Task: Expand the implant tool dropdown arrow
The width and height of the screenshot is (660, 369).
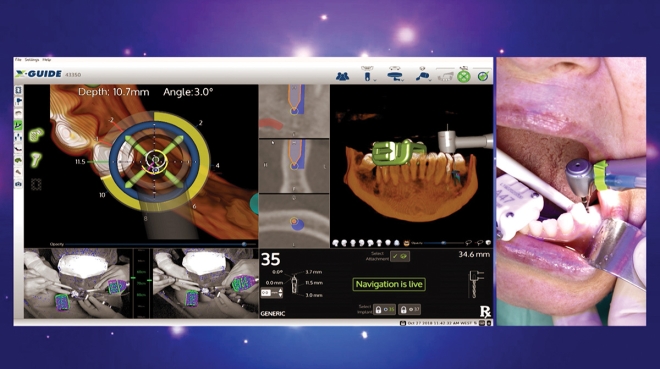Action: tap(375, 80)
